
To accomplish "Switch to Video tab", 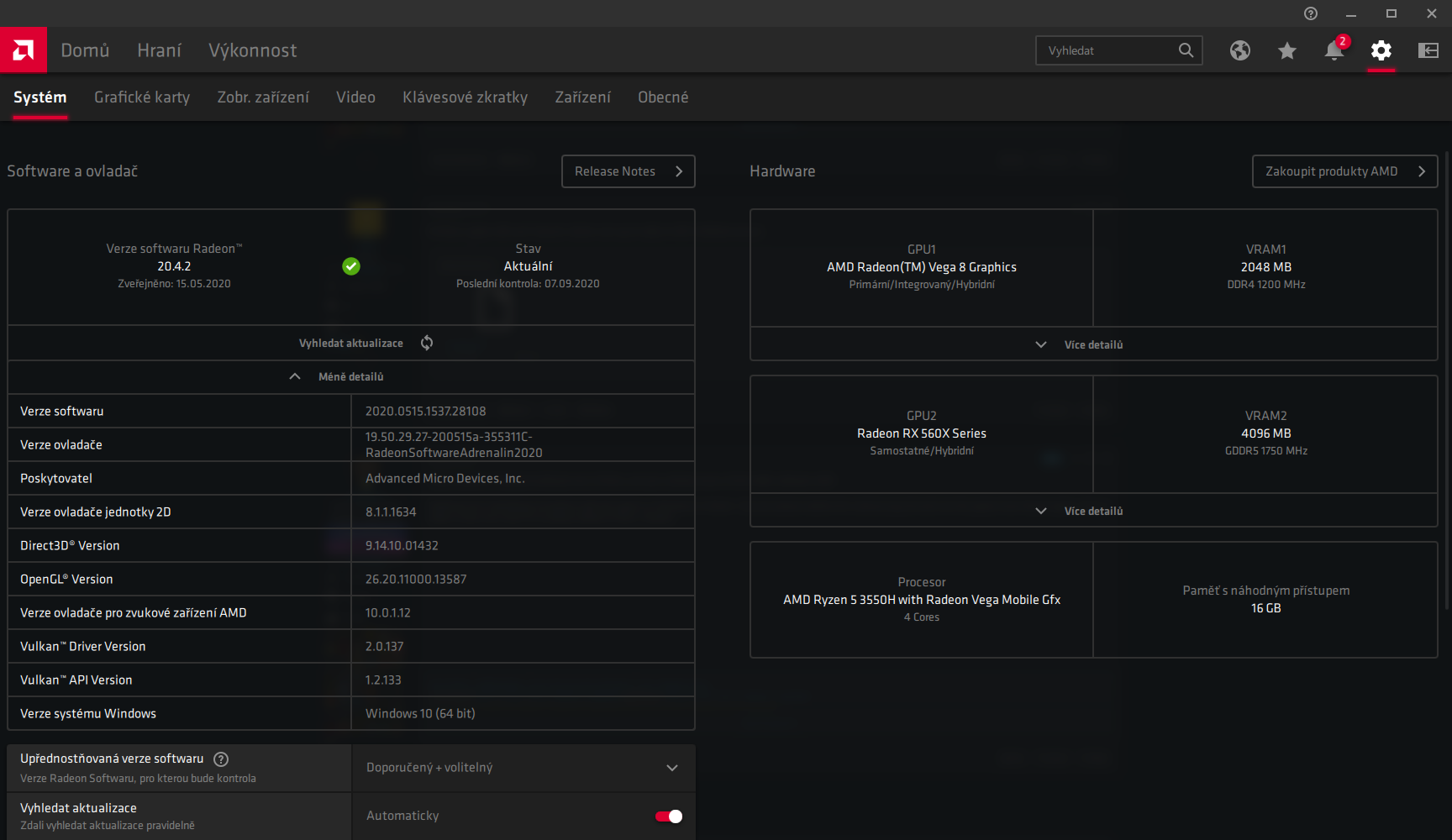I will (355, 97).
